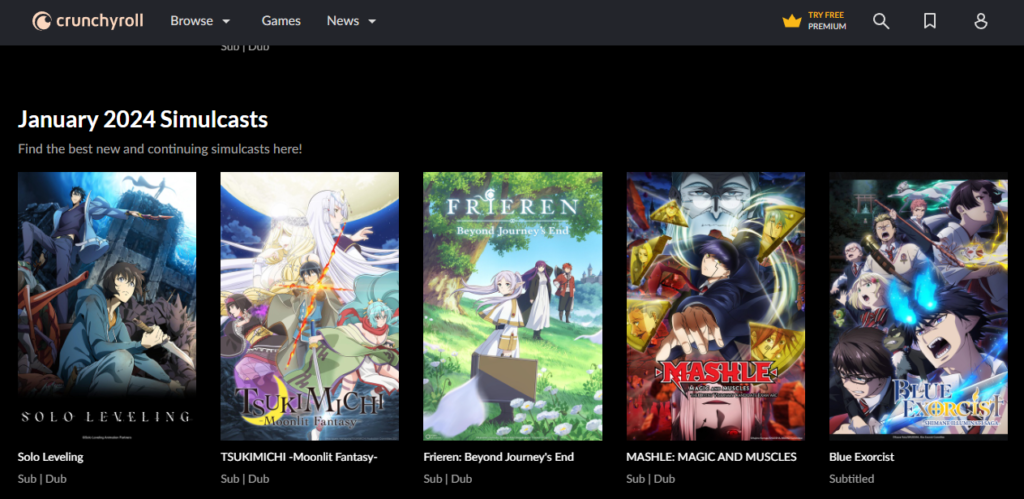Screen dimensions: 1024x499
Task: Open the Blue Exorcist poster image
Action: click(x=918, y=306)
